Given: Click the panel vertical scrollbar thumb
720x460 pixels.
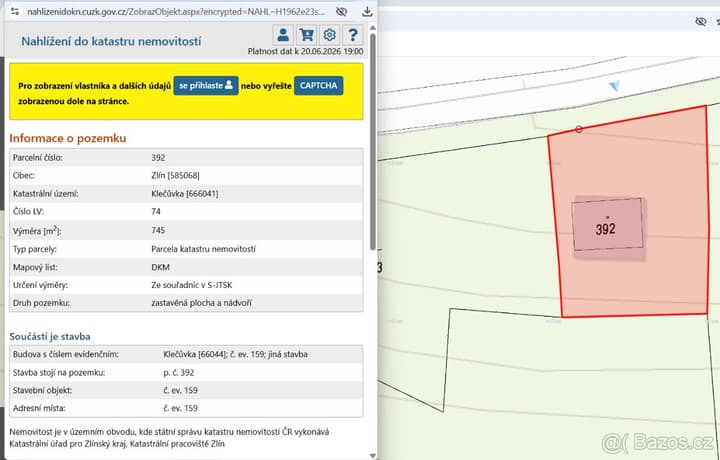Looking at the screenshot, I should [x=372, y=141].
